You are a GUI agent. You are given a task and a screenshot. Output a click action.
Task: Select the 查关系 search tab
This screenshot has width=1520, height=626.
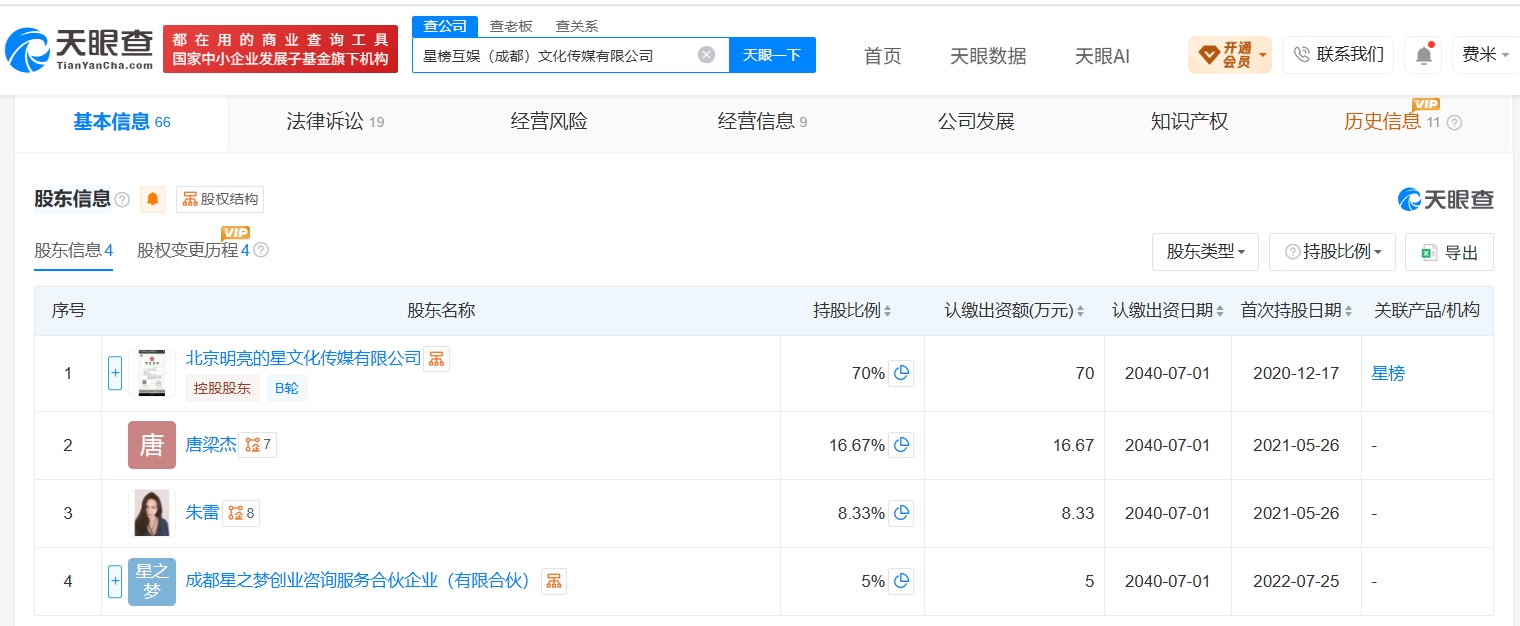577,26
